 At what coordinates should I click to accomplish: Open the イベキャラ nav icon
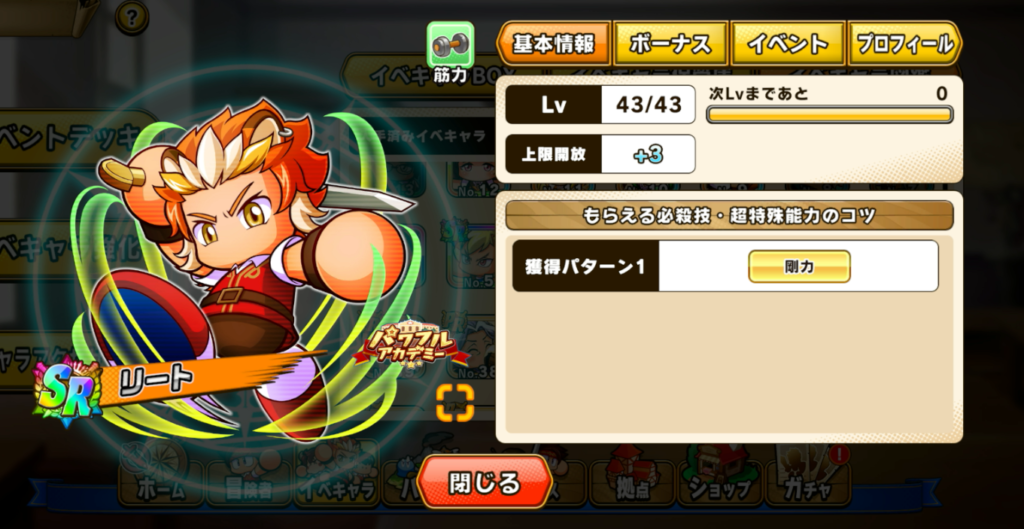point(337,475)
